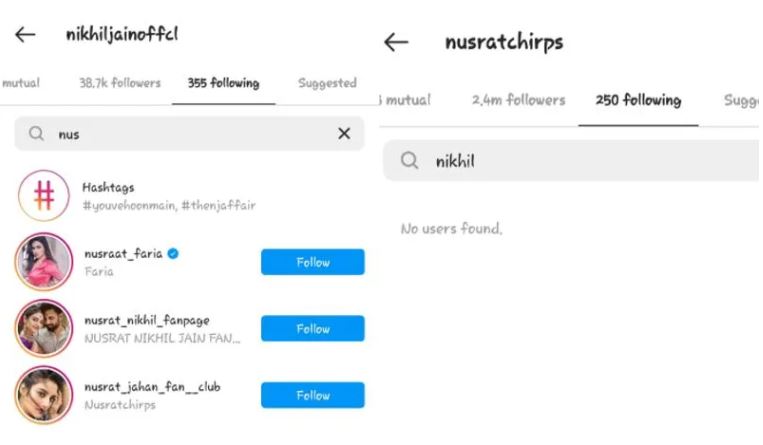Go back from nikhiljainoffcl following list
Viewport: 763px width, 445px height.
pyautogui.click(x=25, y=35)
